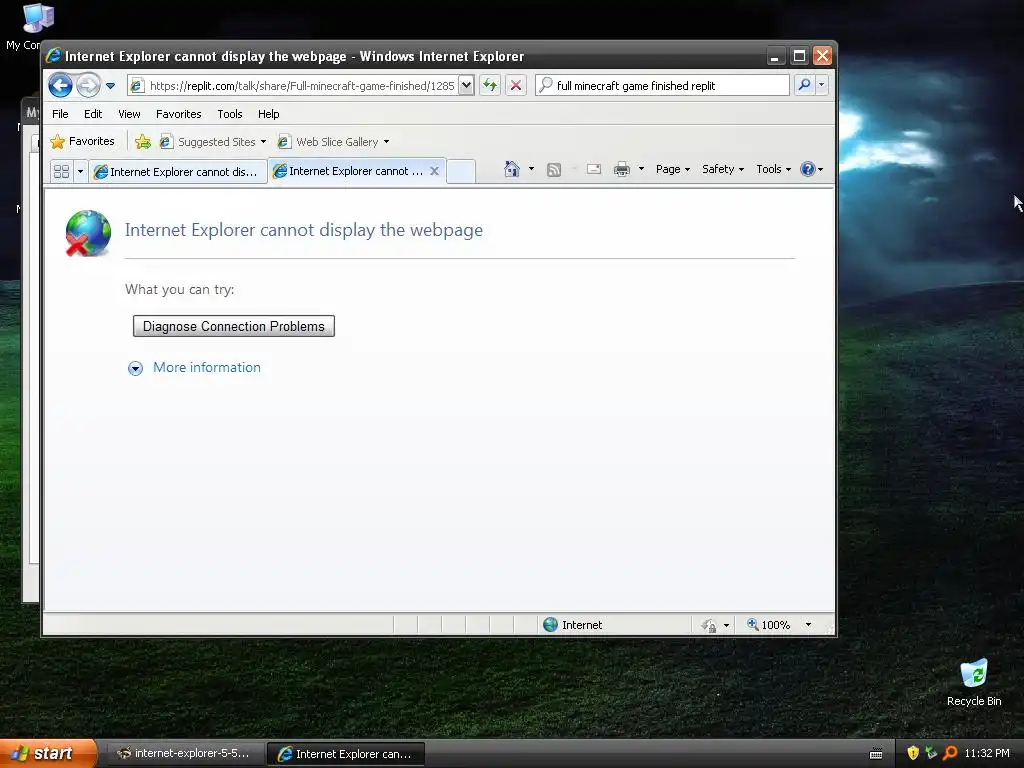Click the Forward arrow navigation button
The height and width of the screenshot is (768, 1024).
(x=88, y=86)
